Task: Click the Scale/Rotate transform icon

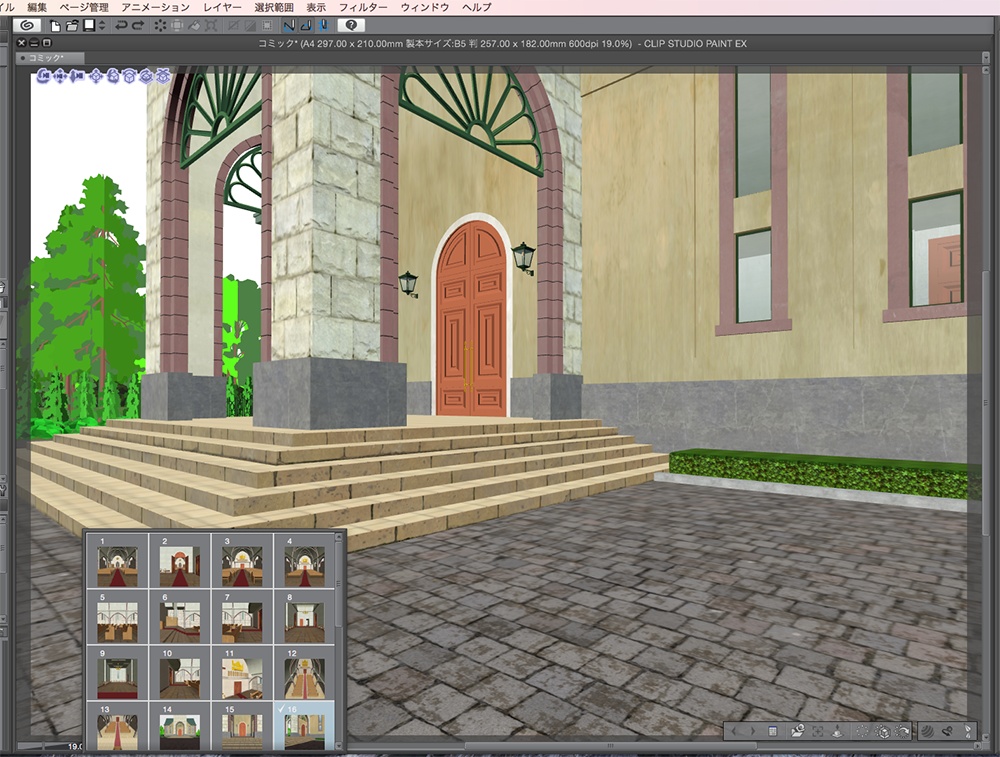Action: 211,26
